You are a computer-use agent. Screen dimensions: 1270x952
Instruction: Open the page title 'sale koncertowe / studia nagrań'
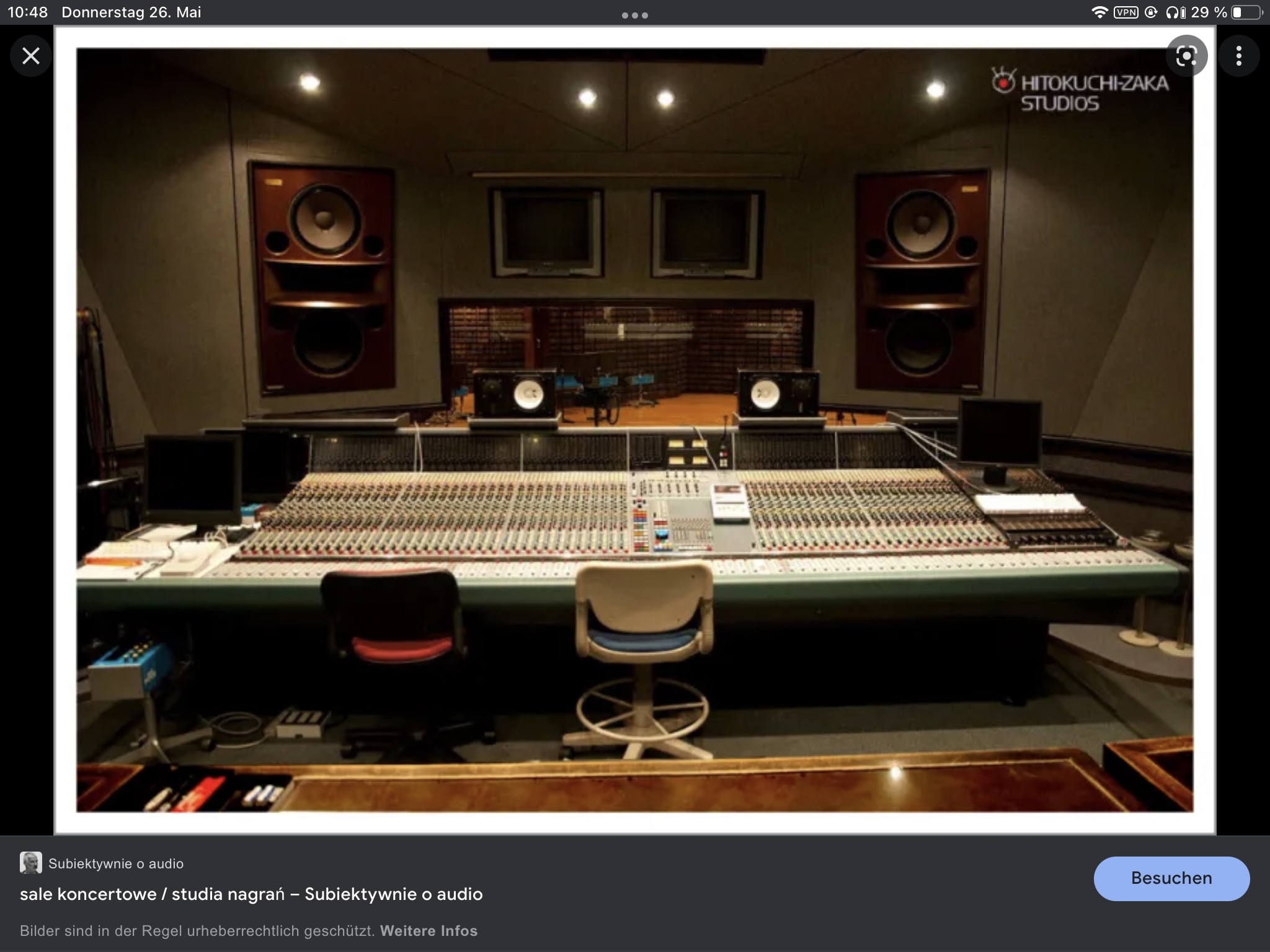(x=251, y=894)
